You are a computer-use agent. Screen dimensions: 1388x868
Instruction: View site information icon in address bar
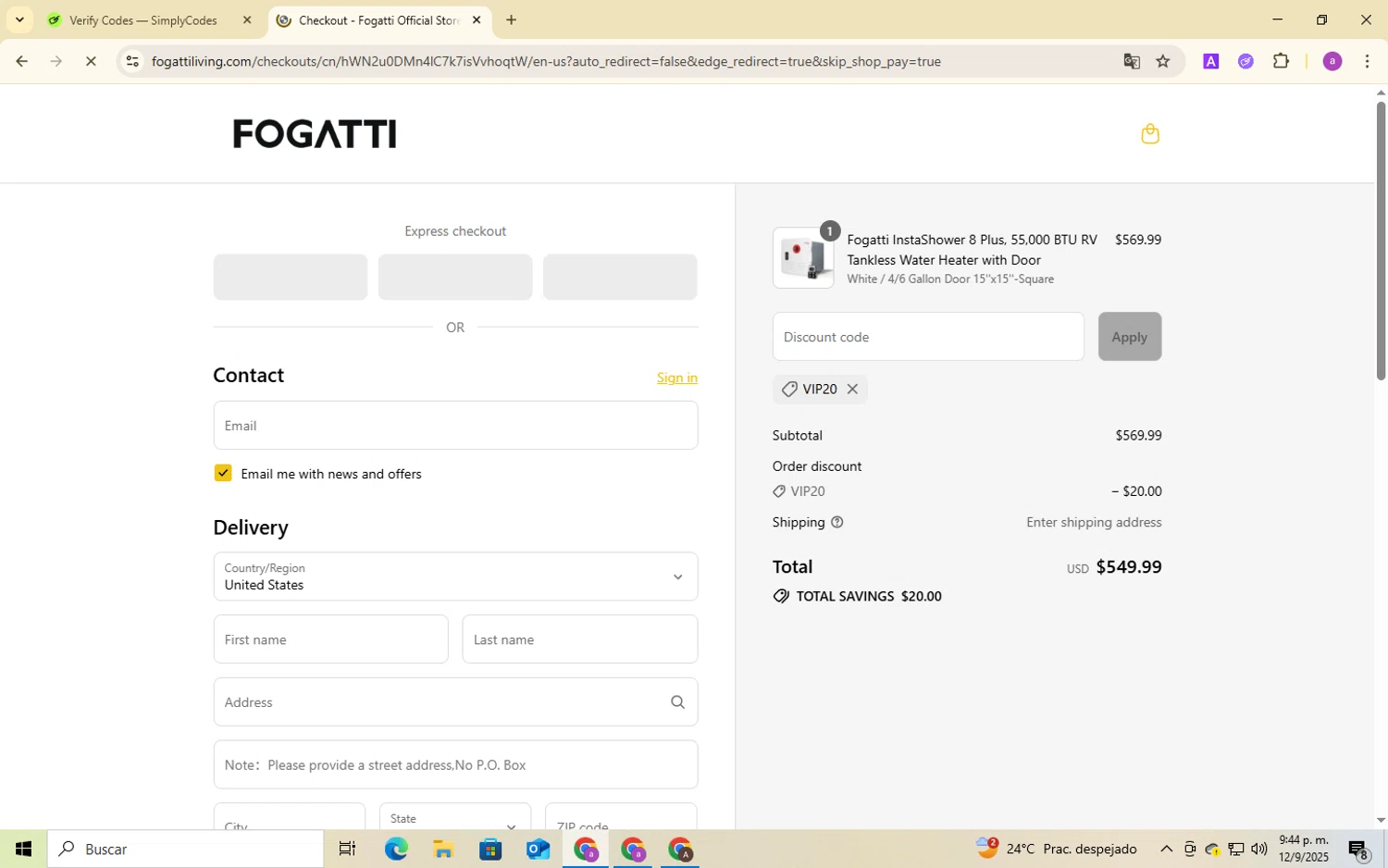click(132, 62)
